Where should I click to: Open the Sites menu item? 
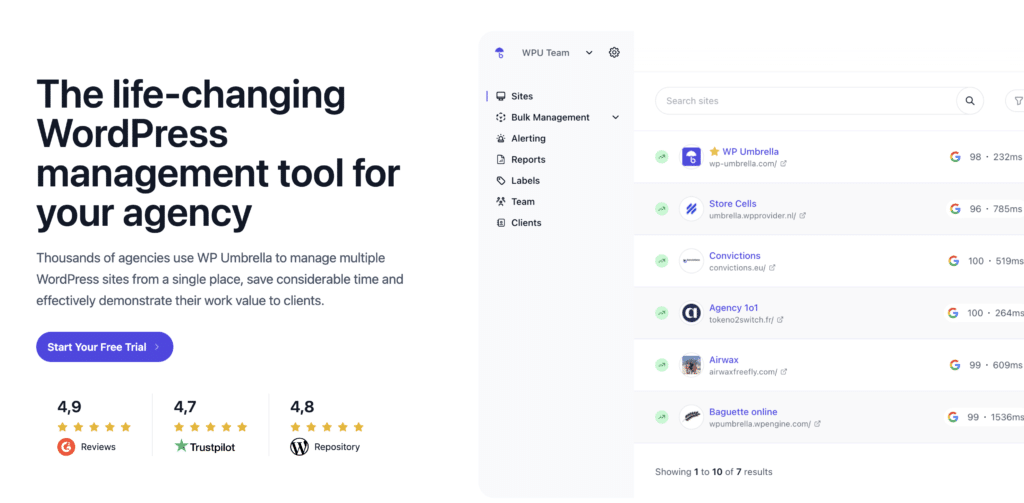521,96
